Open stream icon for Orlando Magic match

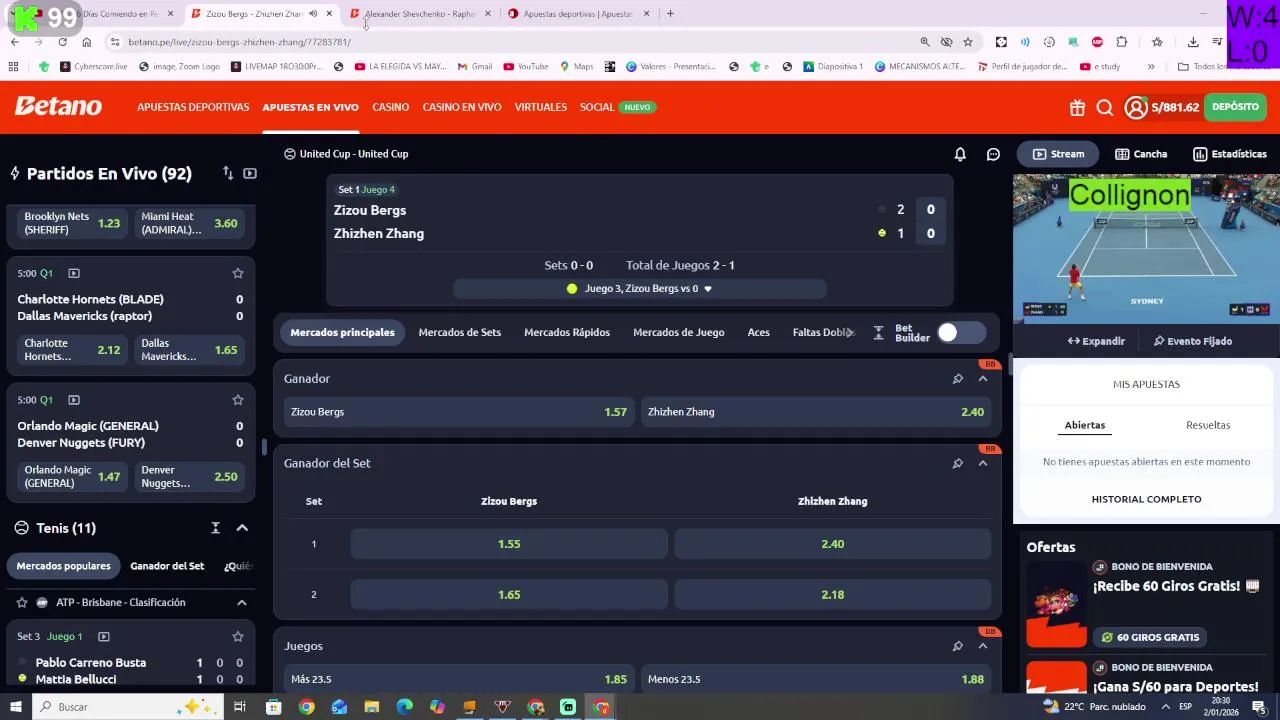(x=74, y=400)
